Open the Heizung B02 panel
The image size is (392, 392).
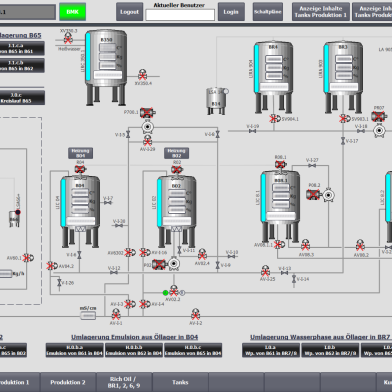point(177,153)
